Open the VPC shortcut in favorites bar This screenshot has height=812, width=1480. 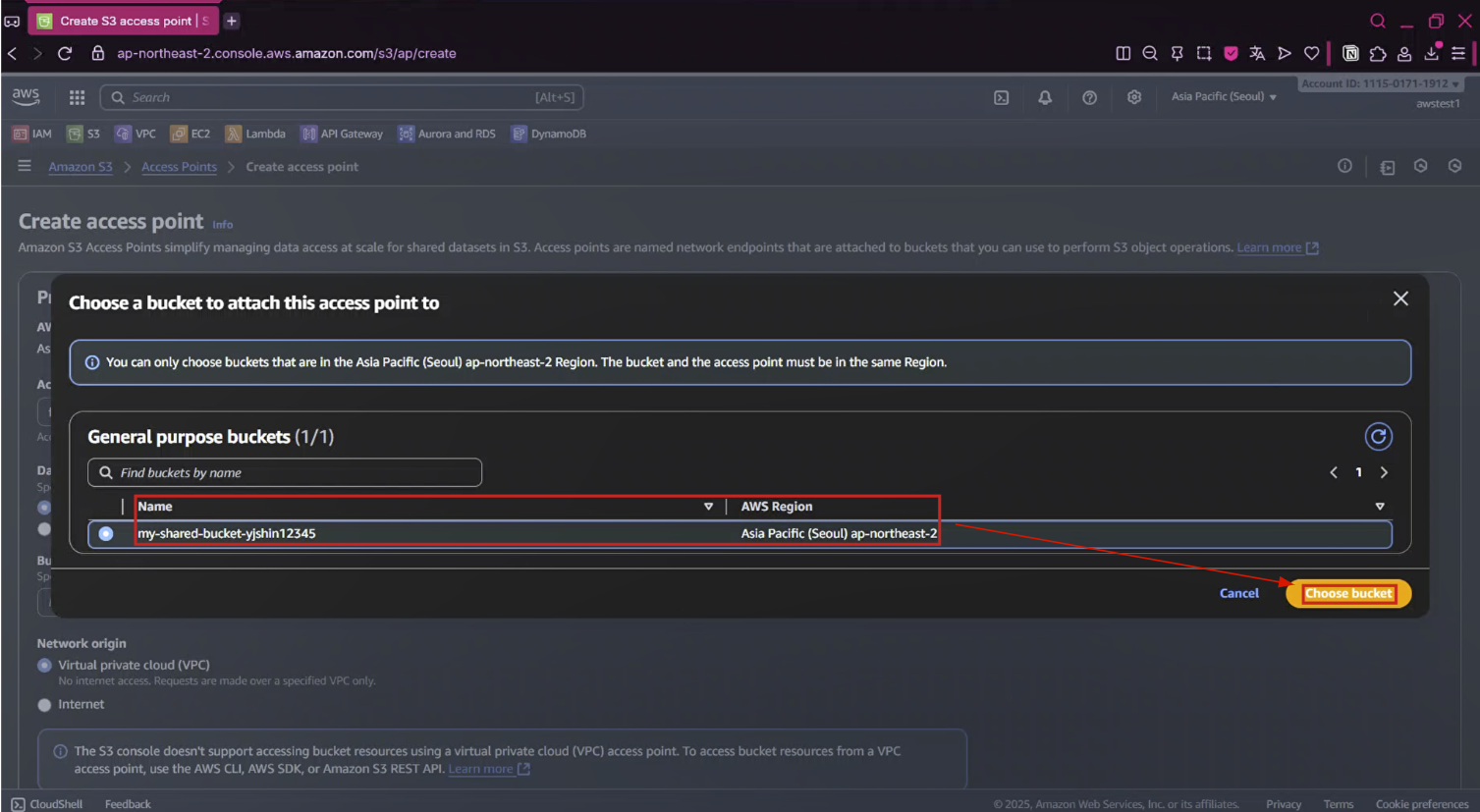coord(136,134)
